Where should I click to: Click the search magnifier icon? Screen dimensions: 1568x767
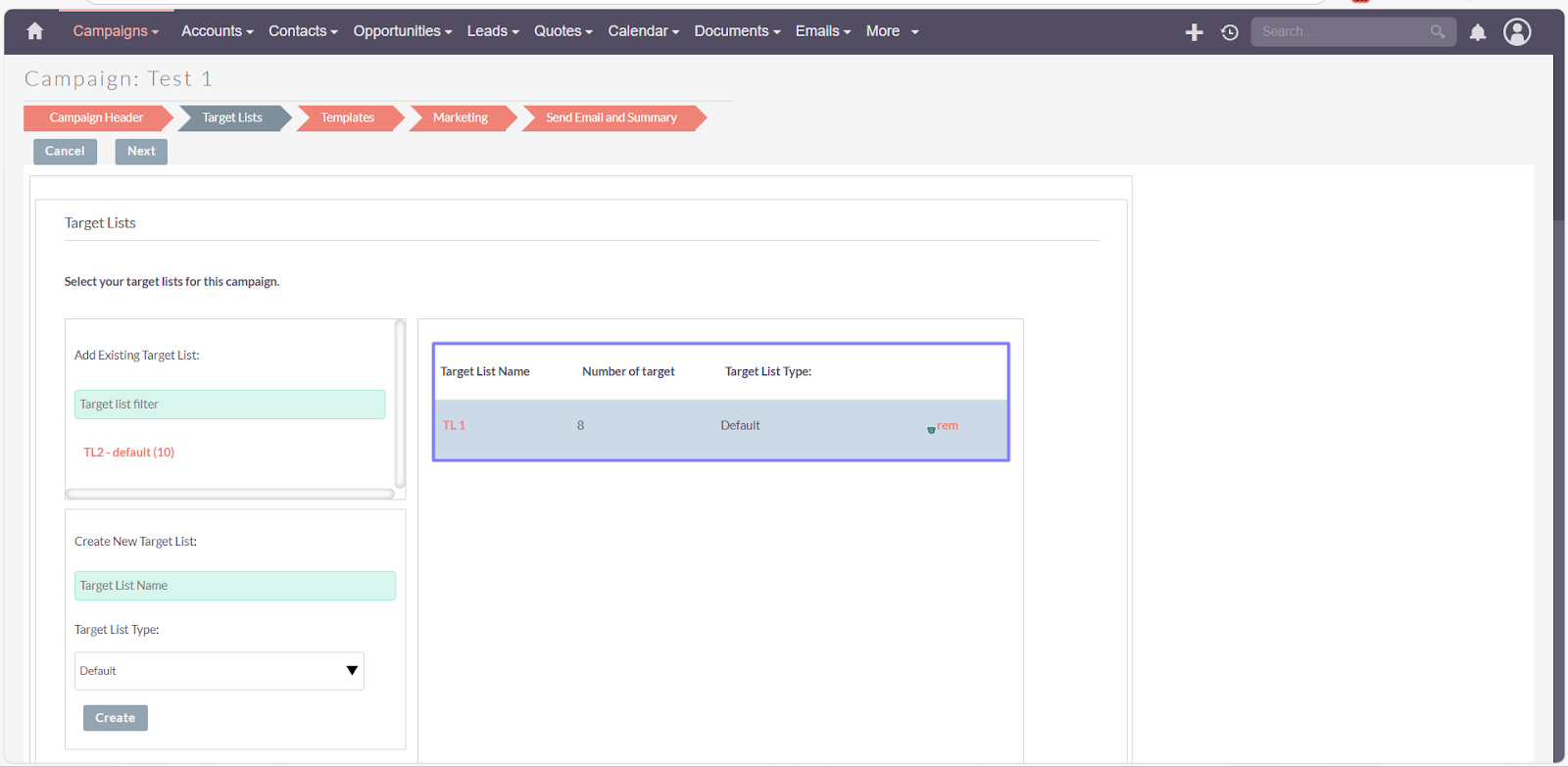point(1437,31)
